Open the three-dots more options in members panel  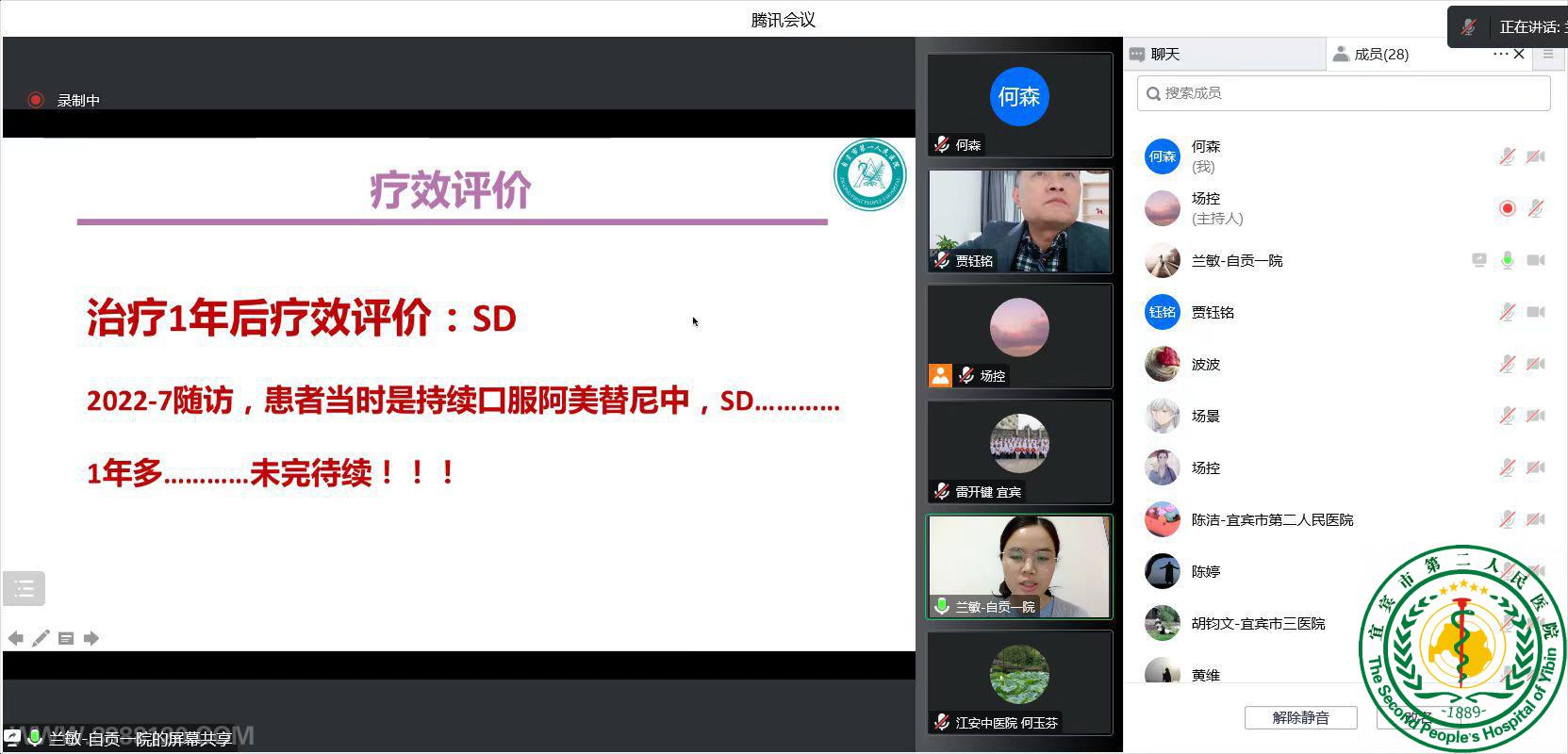1499,55
